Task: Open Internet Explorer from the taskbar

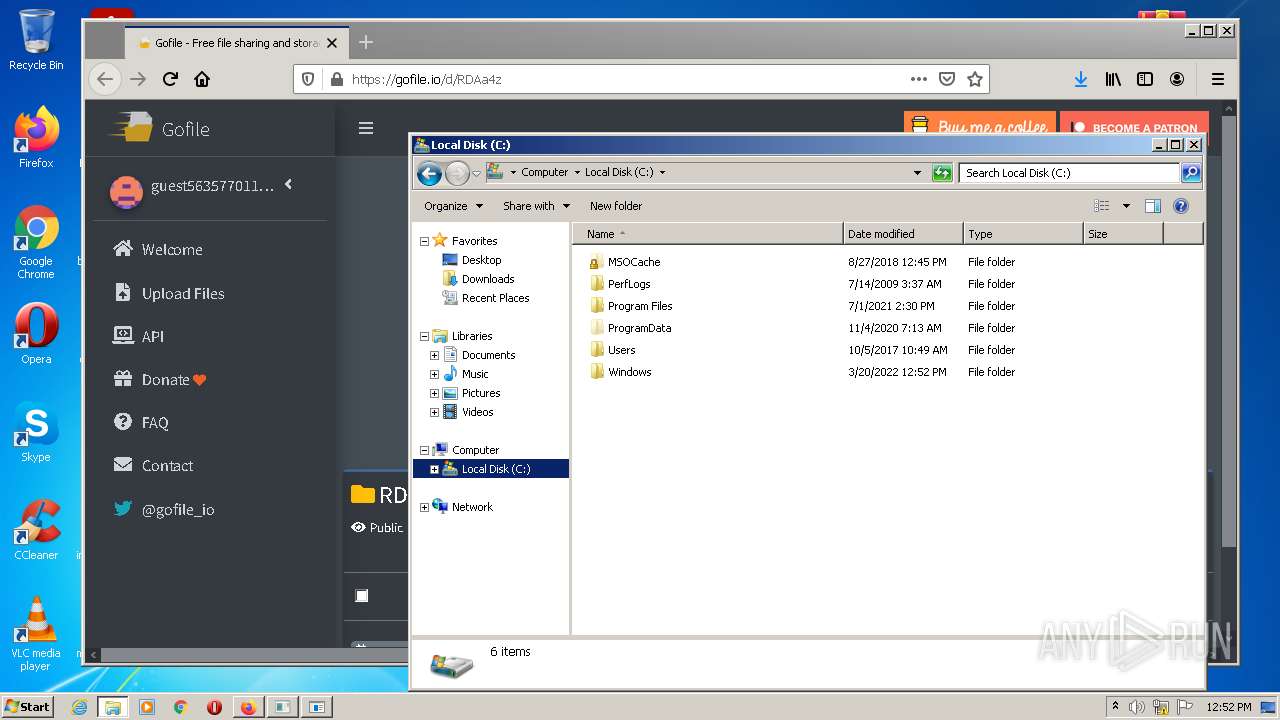Action: [79, 707]
